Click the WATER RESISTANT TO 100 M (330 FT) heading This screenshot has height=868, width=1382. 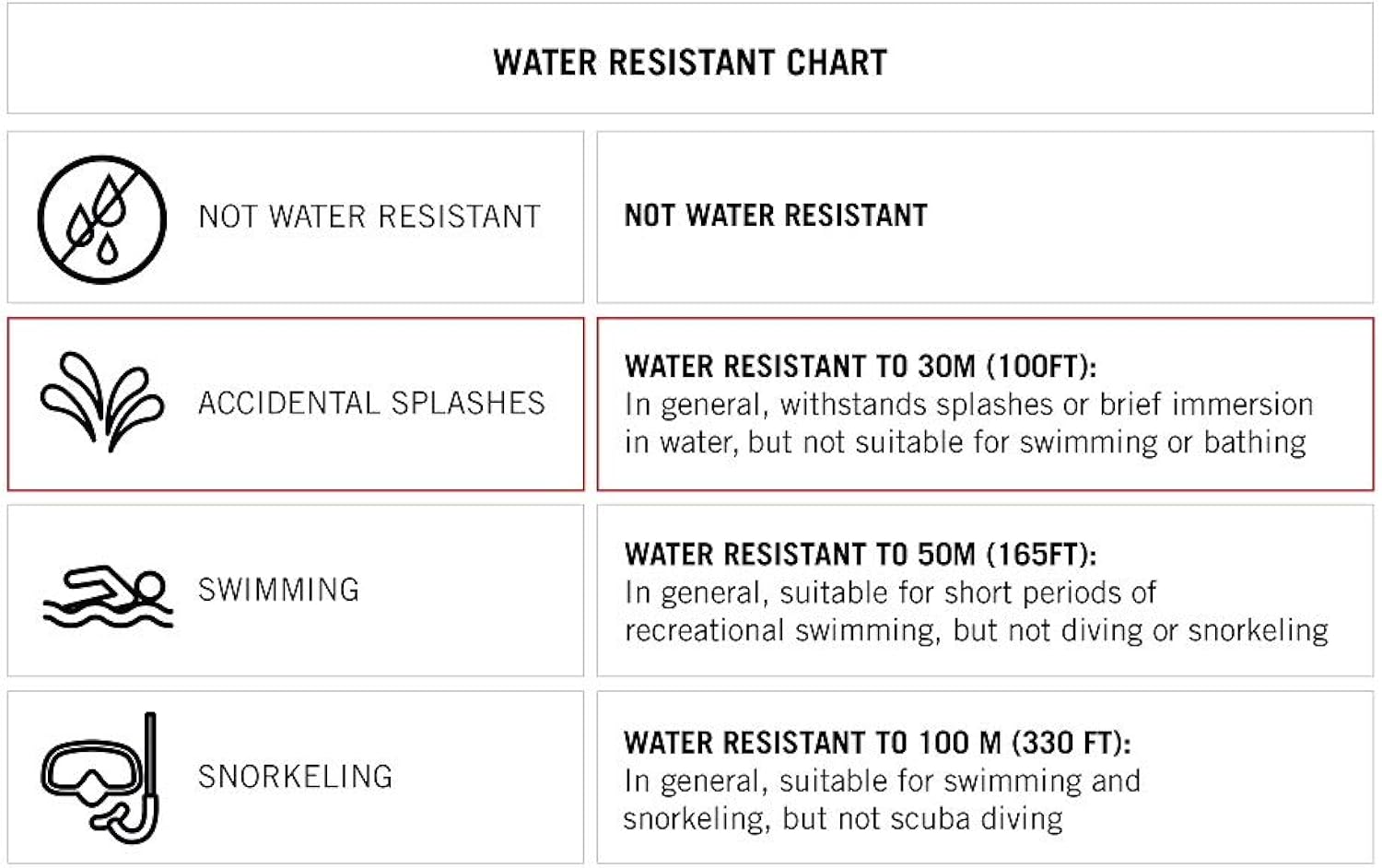tap(877, 743)
